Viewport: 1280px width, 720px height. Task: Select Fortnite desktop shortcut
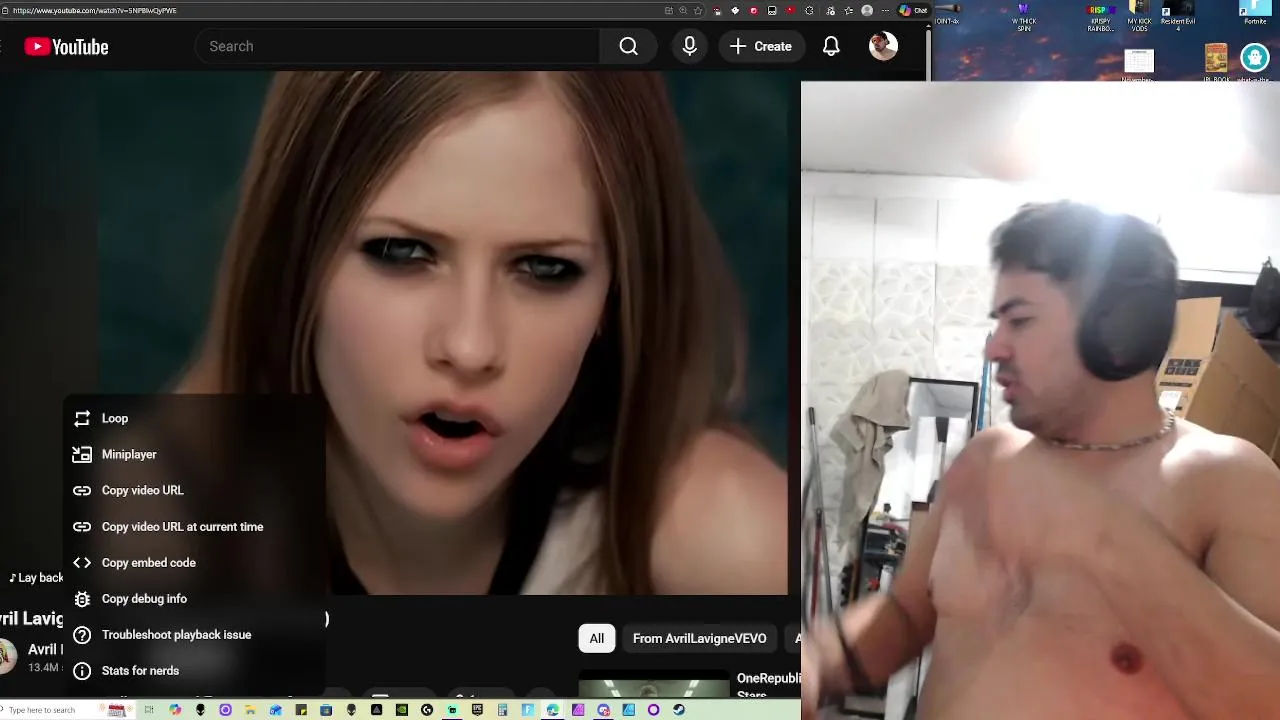[1255, 14]
